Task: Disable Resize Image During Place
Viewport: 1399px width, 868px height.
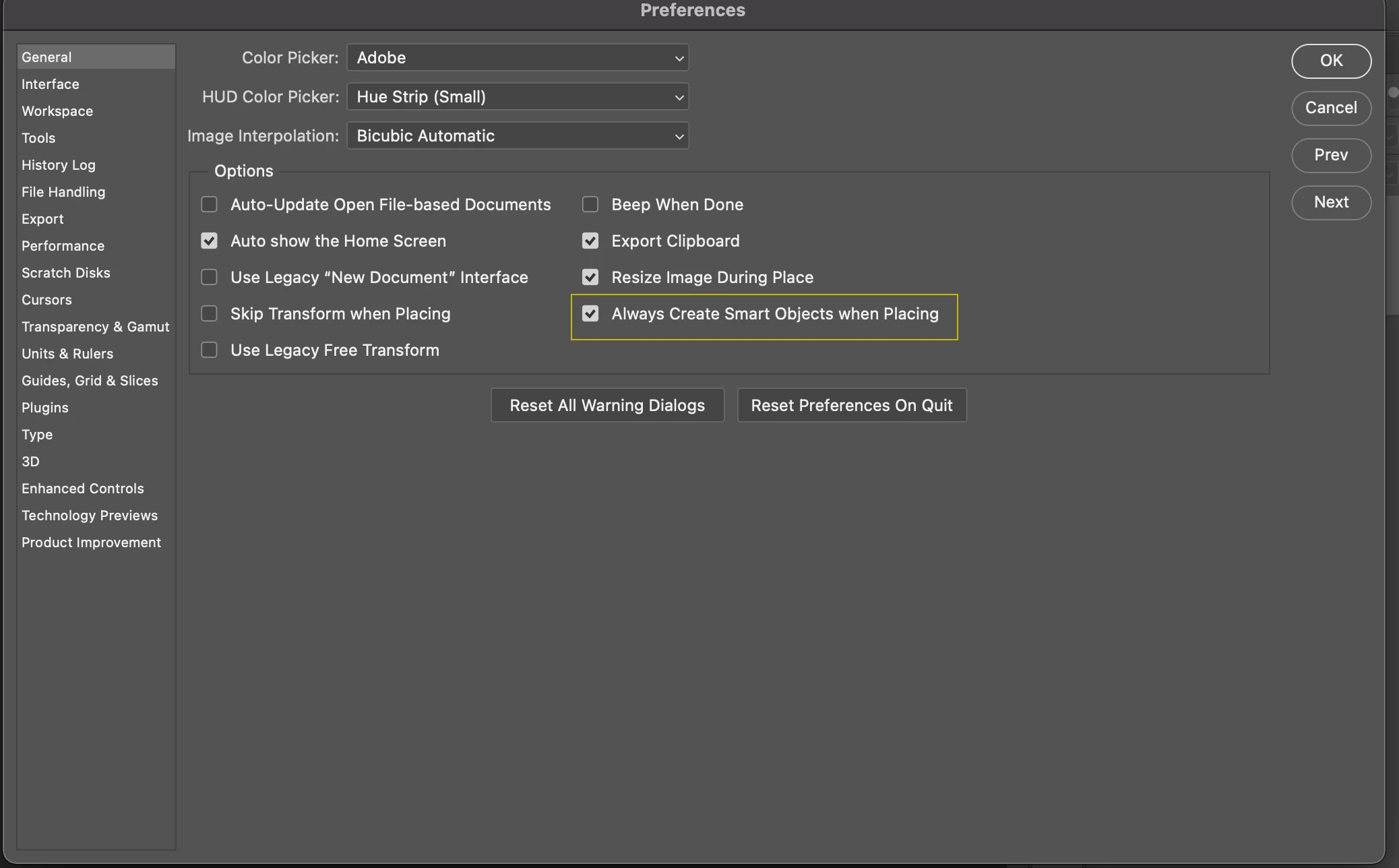Action: coord(590,277)
